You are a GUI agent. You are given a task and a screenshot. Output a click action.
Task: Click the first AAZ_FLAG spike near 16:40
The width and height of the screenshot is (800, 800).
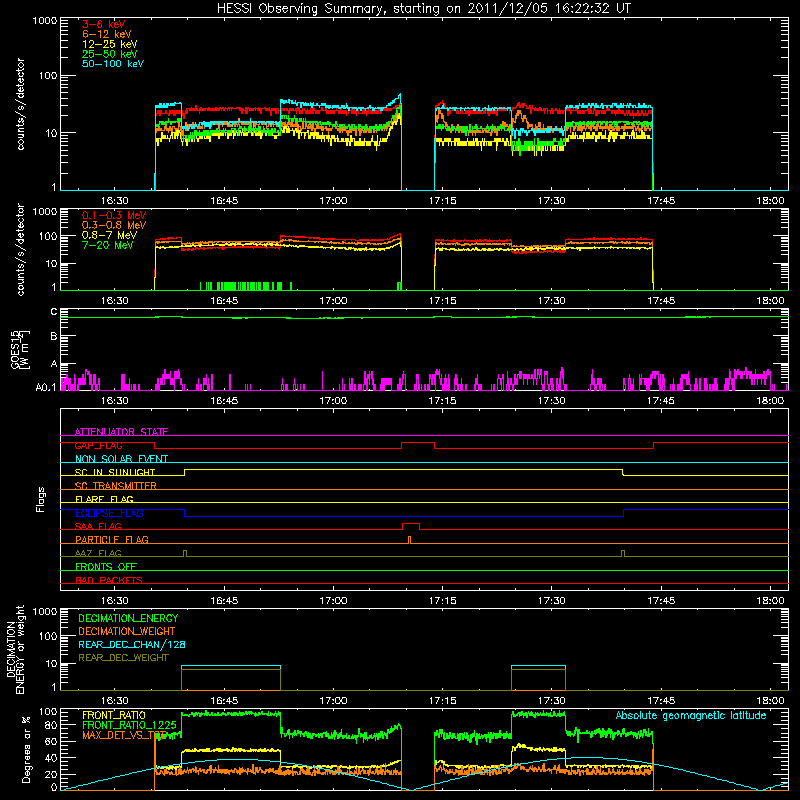coord(185,553)
